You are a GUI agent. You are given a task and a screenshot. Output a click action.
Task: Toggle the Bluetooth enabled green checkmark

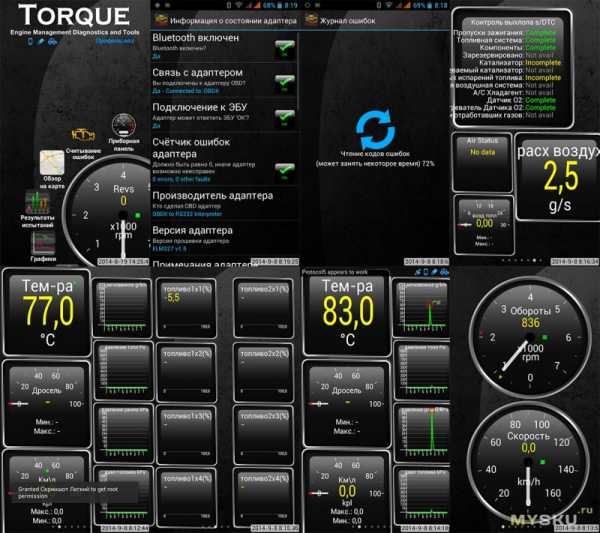click(x=285, y=47)
